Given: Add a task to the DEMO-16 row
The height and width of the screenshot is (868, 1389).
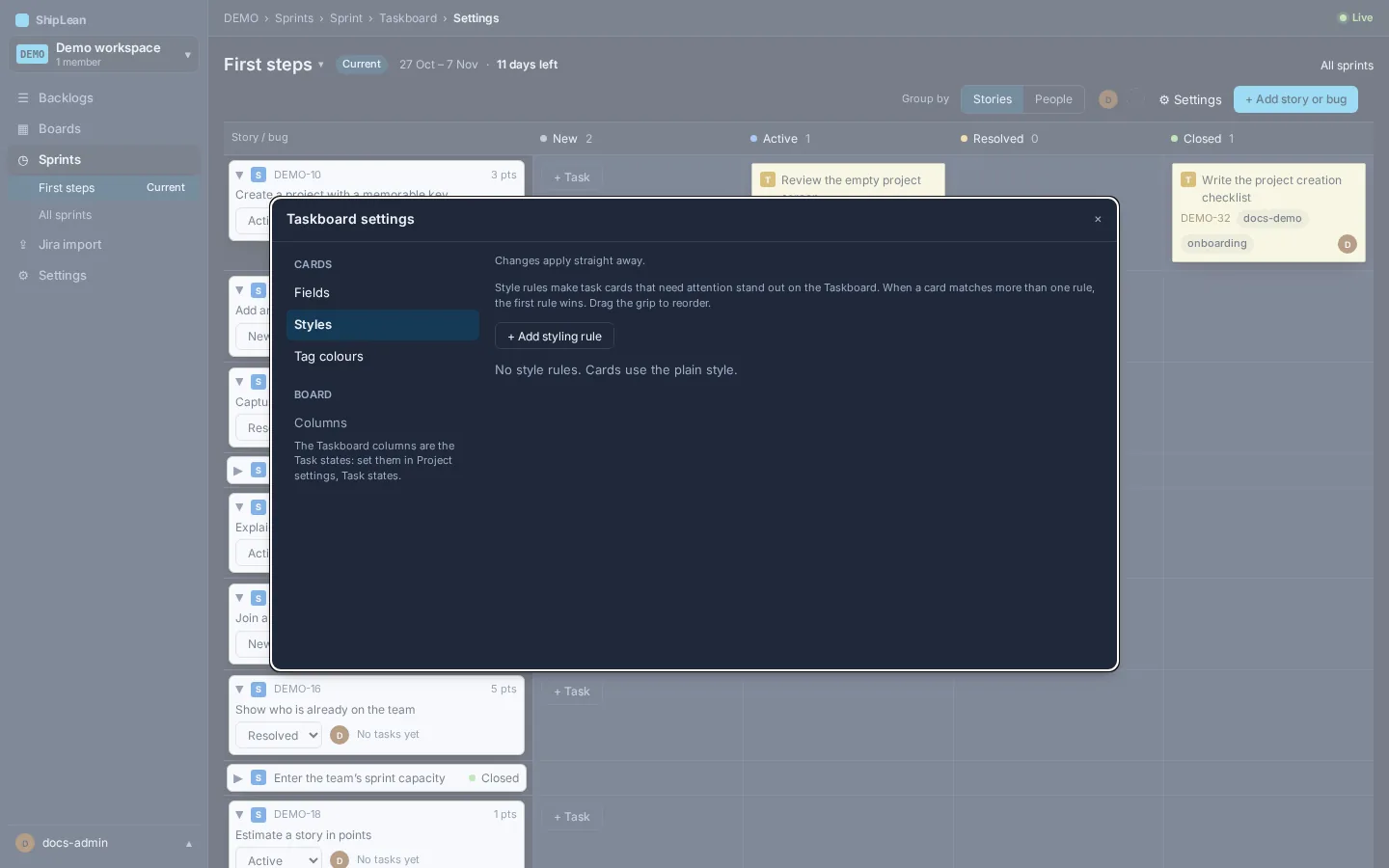Looking at the screenshot, I should click(572, 692).
